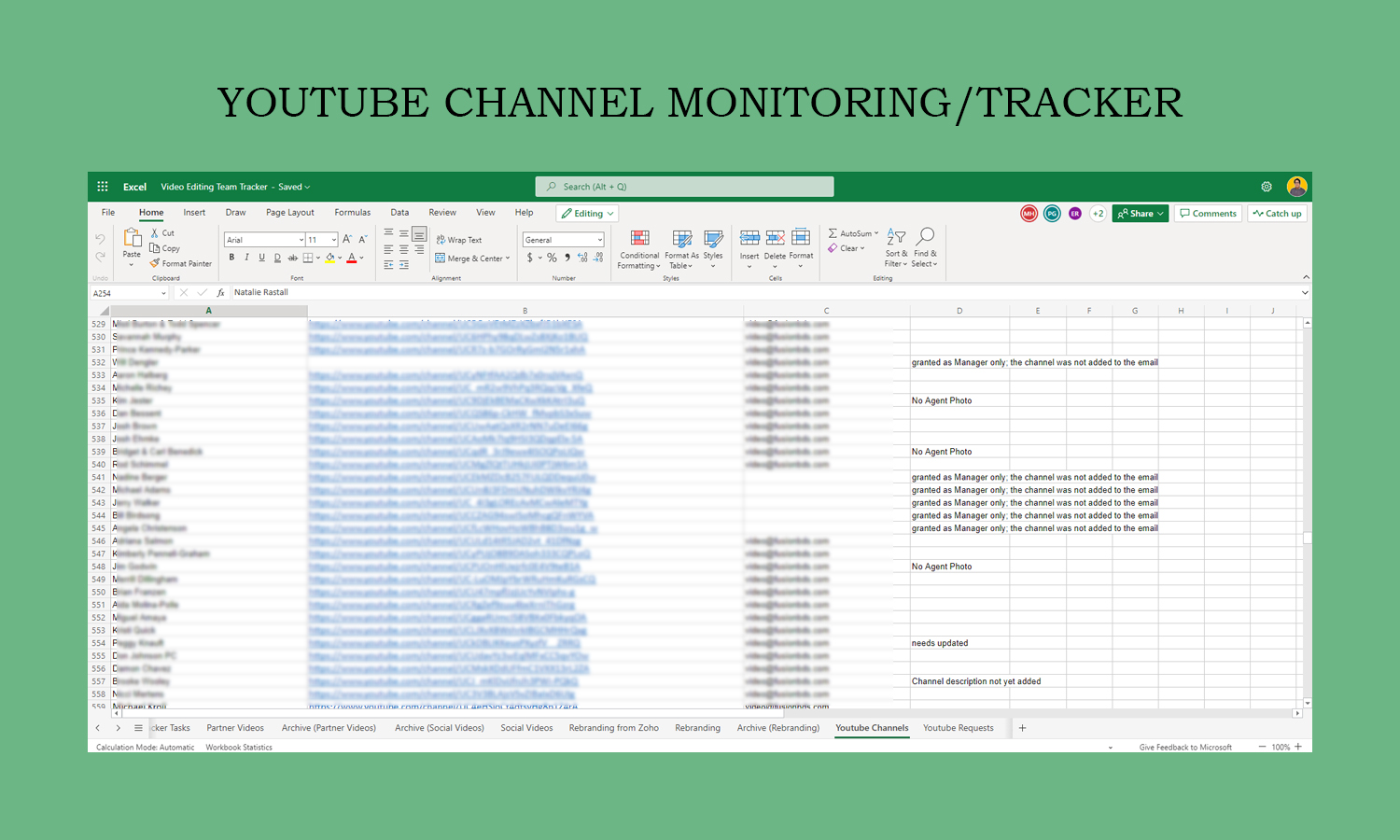Viewport: 1400px width, 840px height.
Task: Open the user account profile picture
Action: click(x=1296, y=187)
